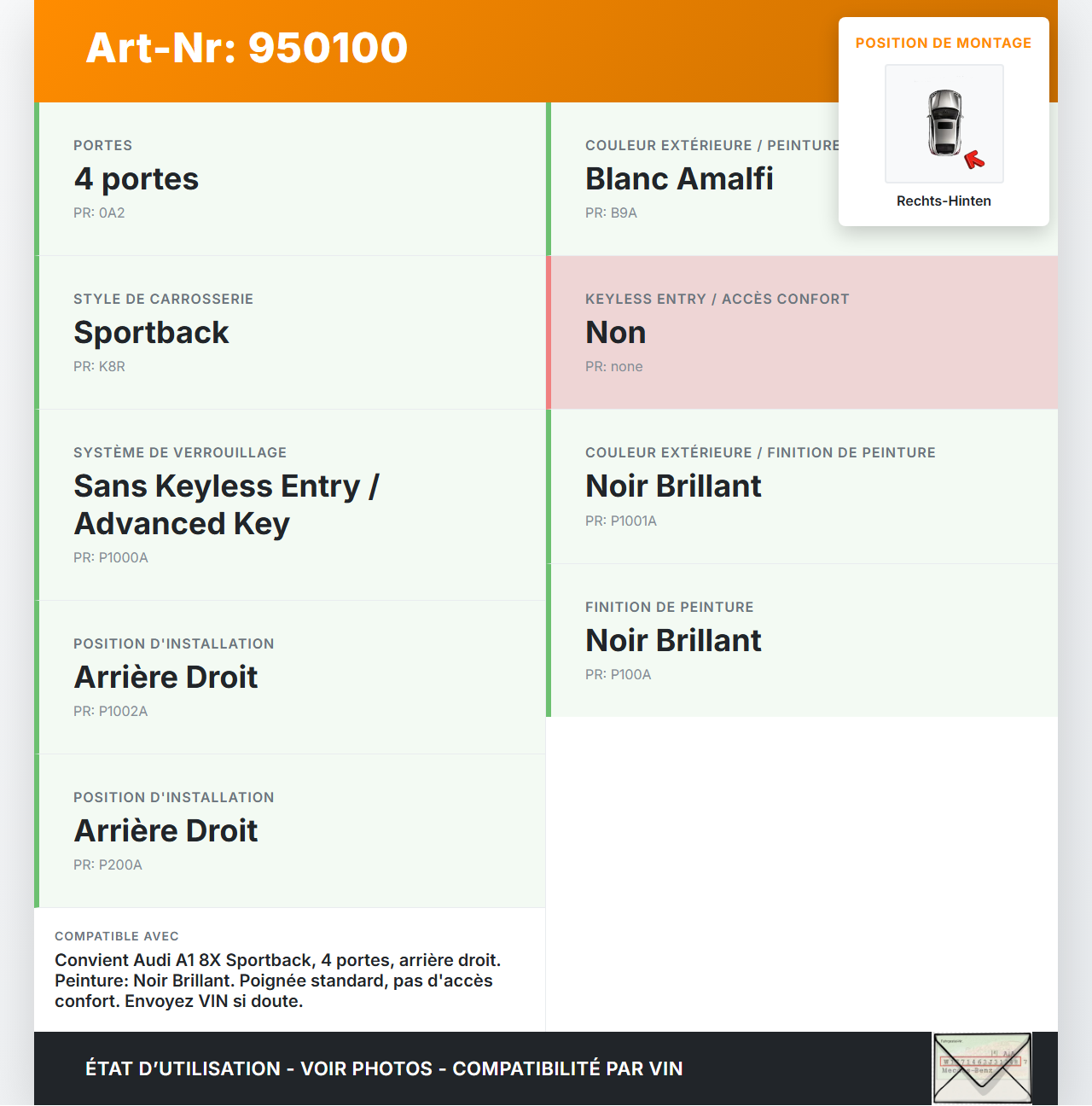This screenshot has height=1106, width=1092.
Task: Click the PR: 0A2 code label
Action: coord(99,213)
